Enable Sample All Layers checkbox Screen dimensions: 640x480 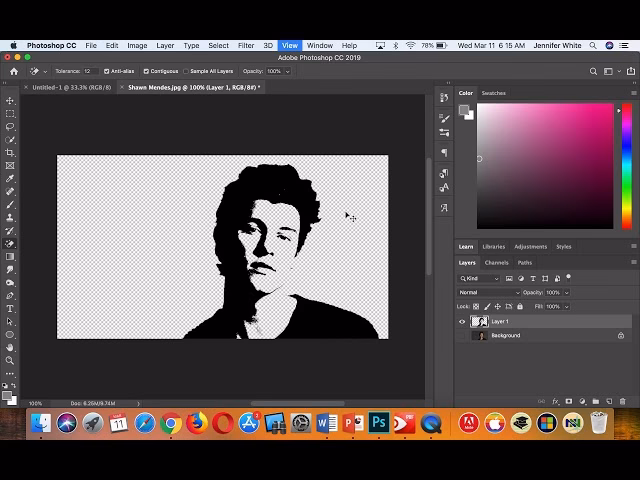click(x=186, y=71)
